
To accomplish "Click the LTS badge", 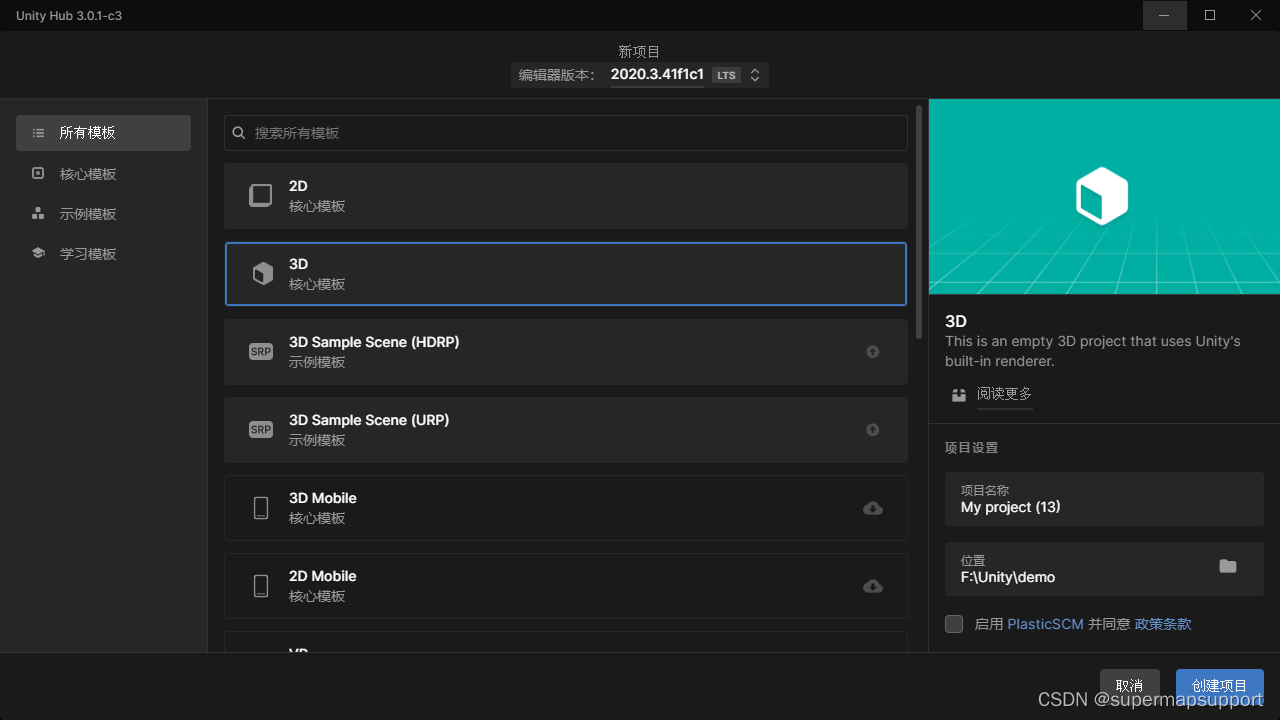I will (726, 75).
